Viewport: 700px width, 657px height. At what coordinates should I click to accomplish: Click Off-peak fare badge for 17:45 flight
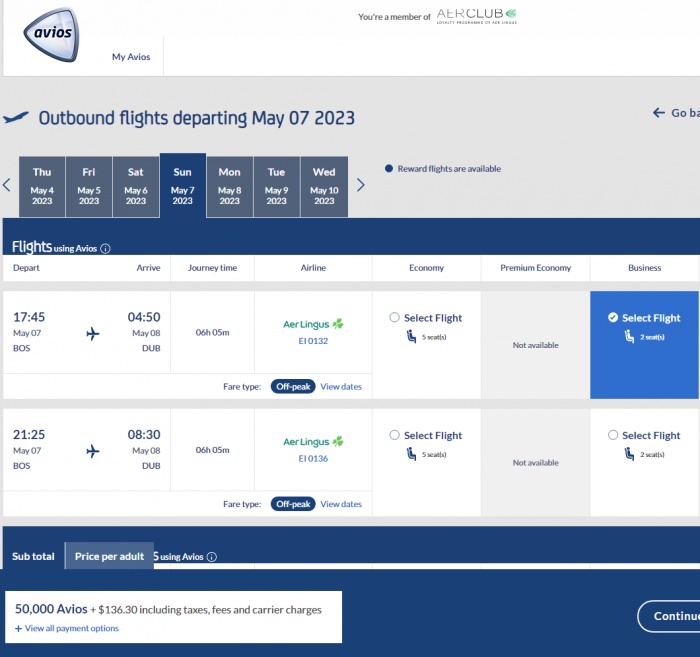pos(293,387)
